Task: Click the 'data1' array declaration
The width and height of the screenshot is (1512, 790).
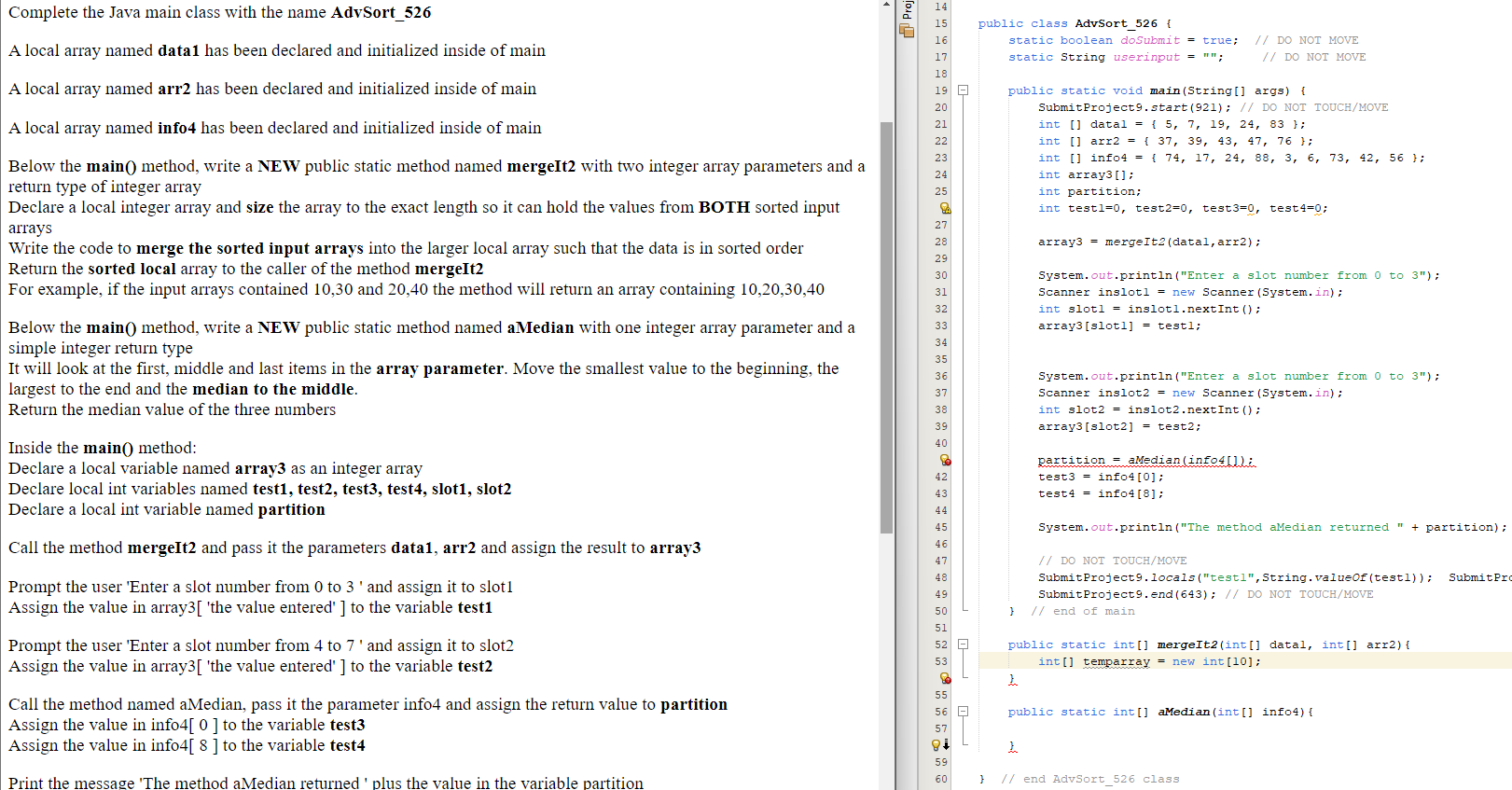Action: click(x=1172, y=124)
